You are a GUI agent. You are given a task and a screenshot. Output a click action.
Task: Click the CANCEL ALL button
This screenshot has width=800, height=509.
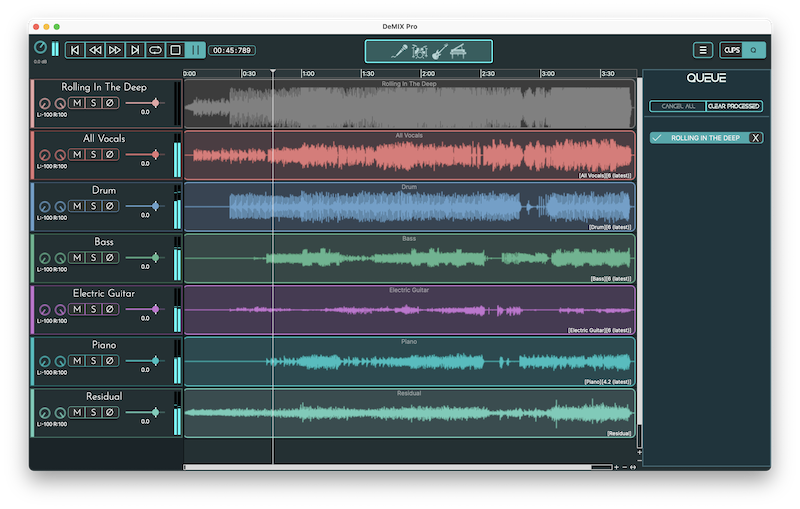pos(678,106)
